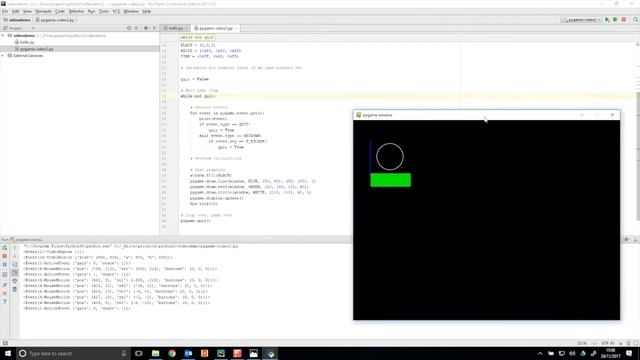The height and width of the screenshot is (360, 640).
Task: Close the pygame-video2.py editor tab
Action: (236, 28)
